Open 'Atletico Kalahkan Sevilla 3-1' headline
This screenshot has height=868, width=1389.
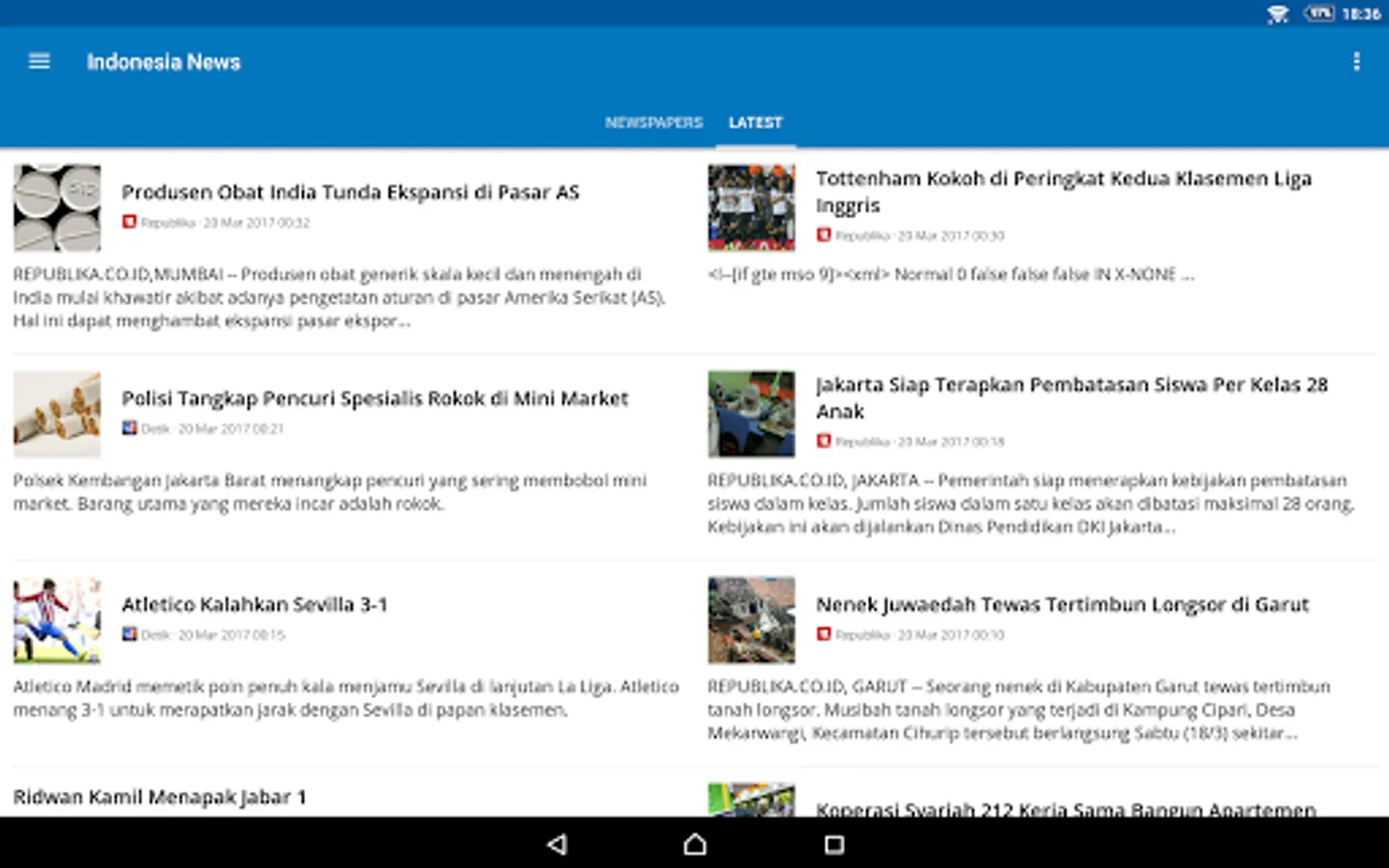pos(255,605)
